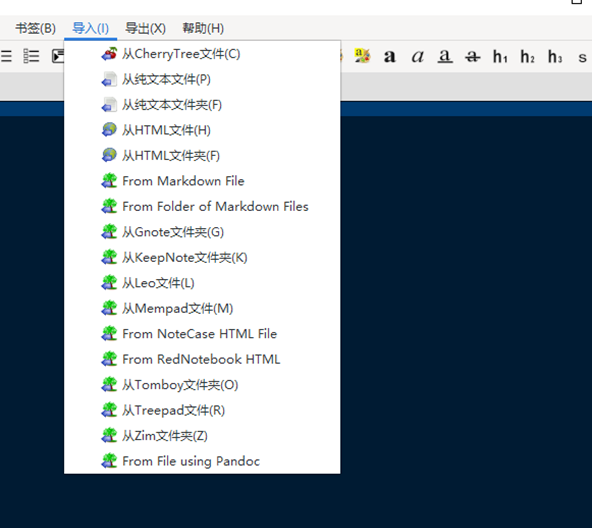Image resolution: width=592 pixels, height=528 pixels.
Task: Choose From Markdown File
Action: pos(202,181)
